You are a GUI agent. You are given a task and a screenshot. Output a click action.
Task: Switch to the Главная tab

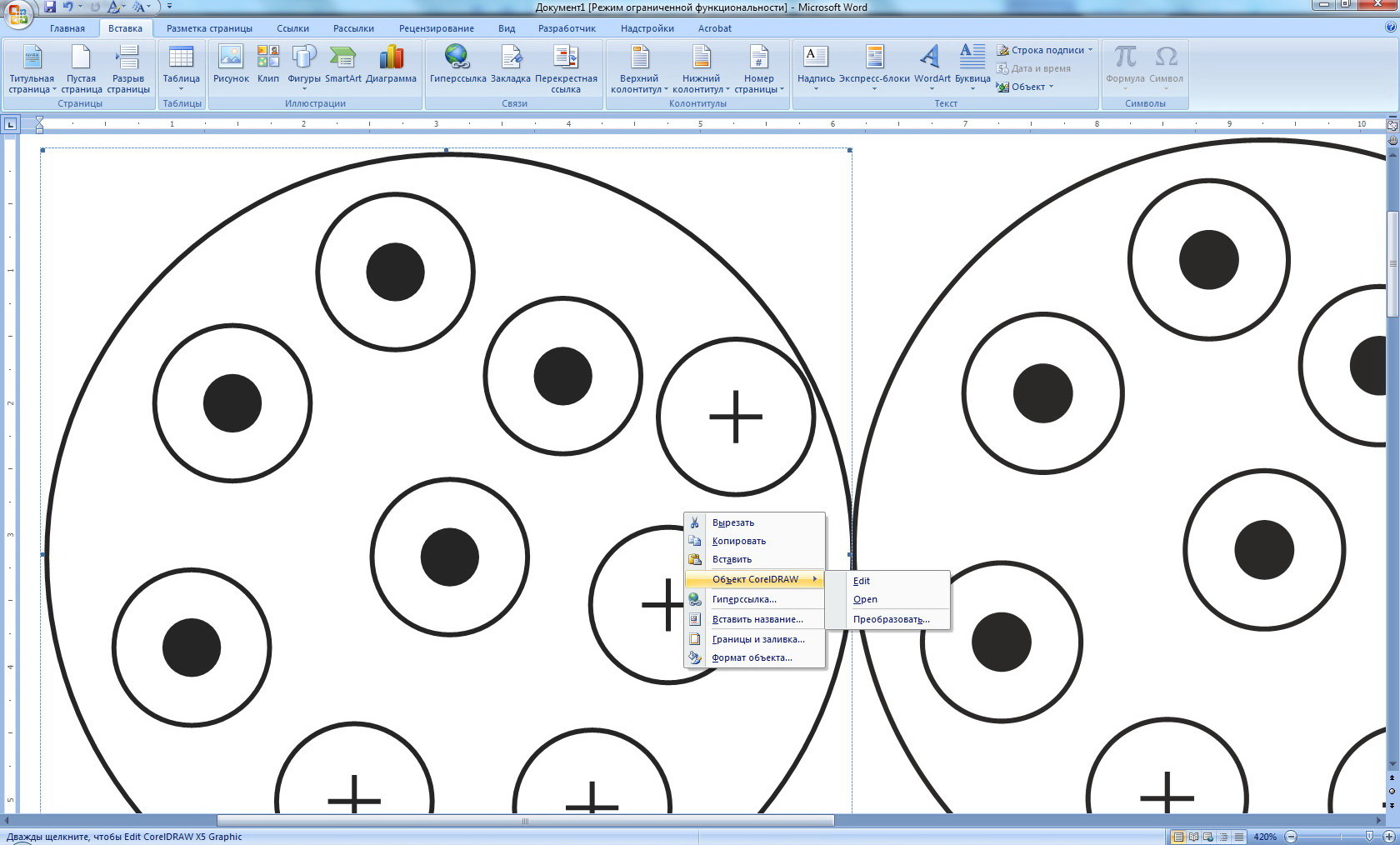click(x=67, y=28)
